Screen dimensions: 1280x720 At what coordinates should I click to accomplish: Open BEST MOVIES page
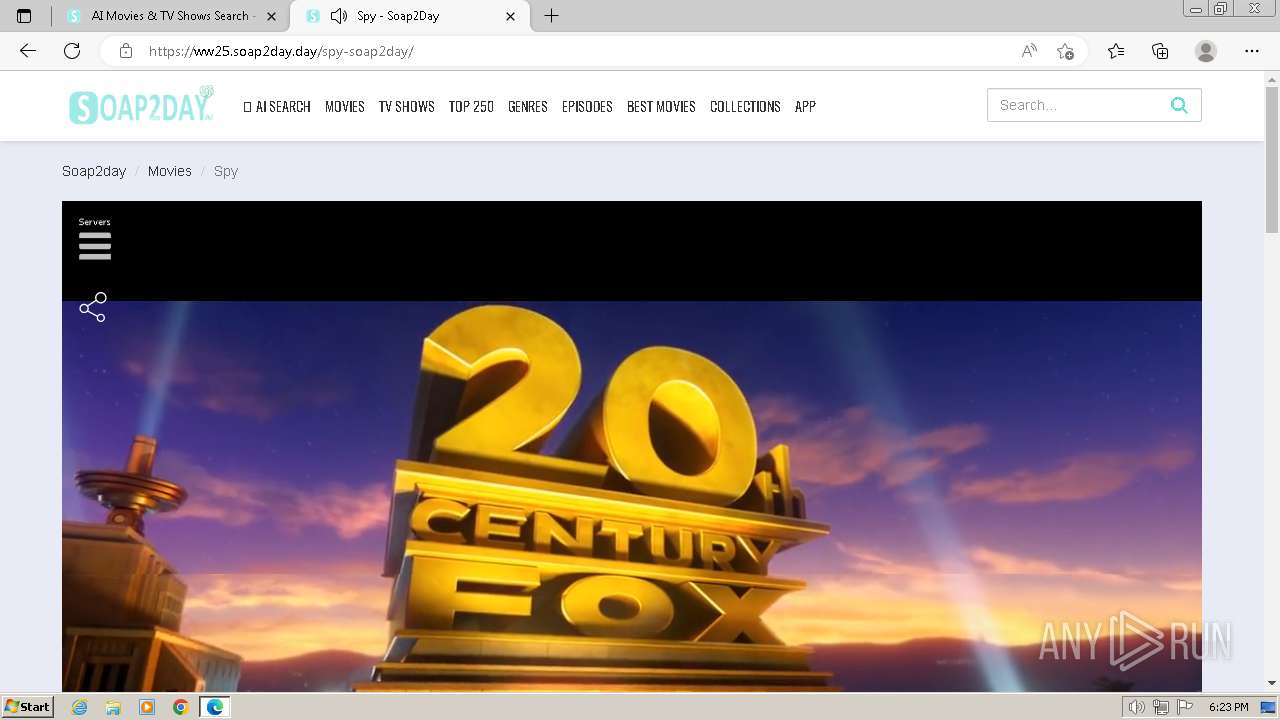(661, 106)
